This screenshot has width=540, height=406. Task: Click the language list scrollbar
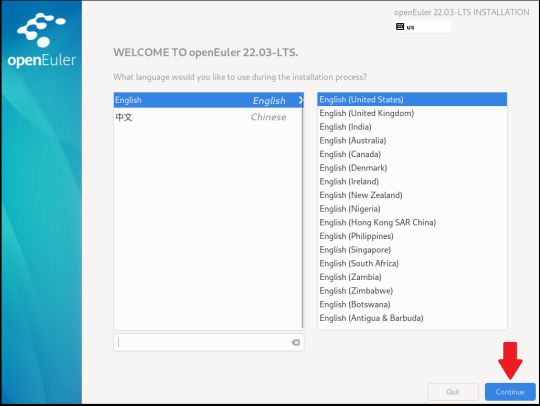coord(303,211)
